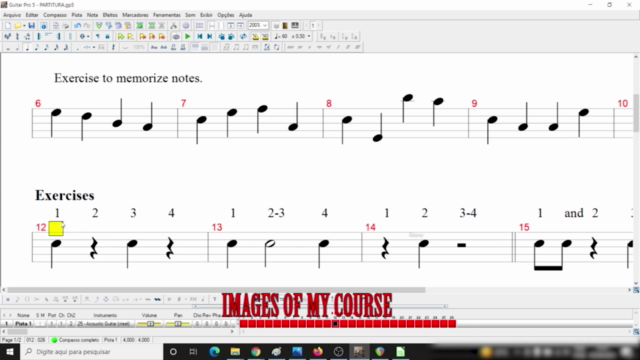Click the first red bar cell in track timeline
Screen dimensions: 640x360
pyautogui.click(x=243, y=324)
